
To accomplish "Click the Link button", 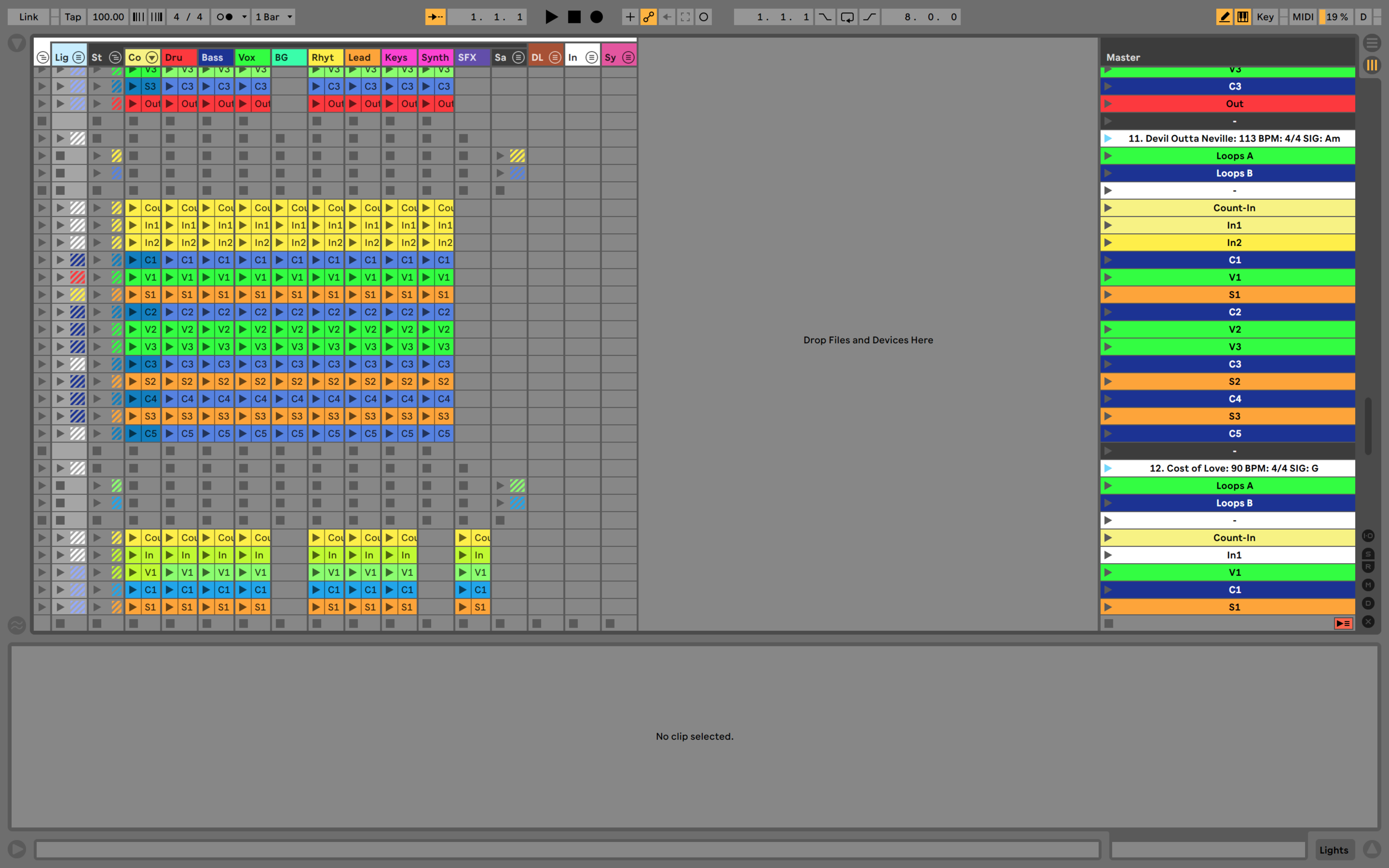I will click(28, 17).
